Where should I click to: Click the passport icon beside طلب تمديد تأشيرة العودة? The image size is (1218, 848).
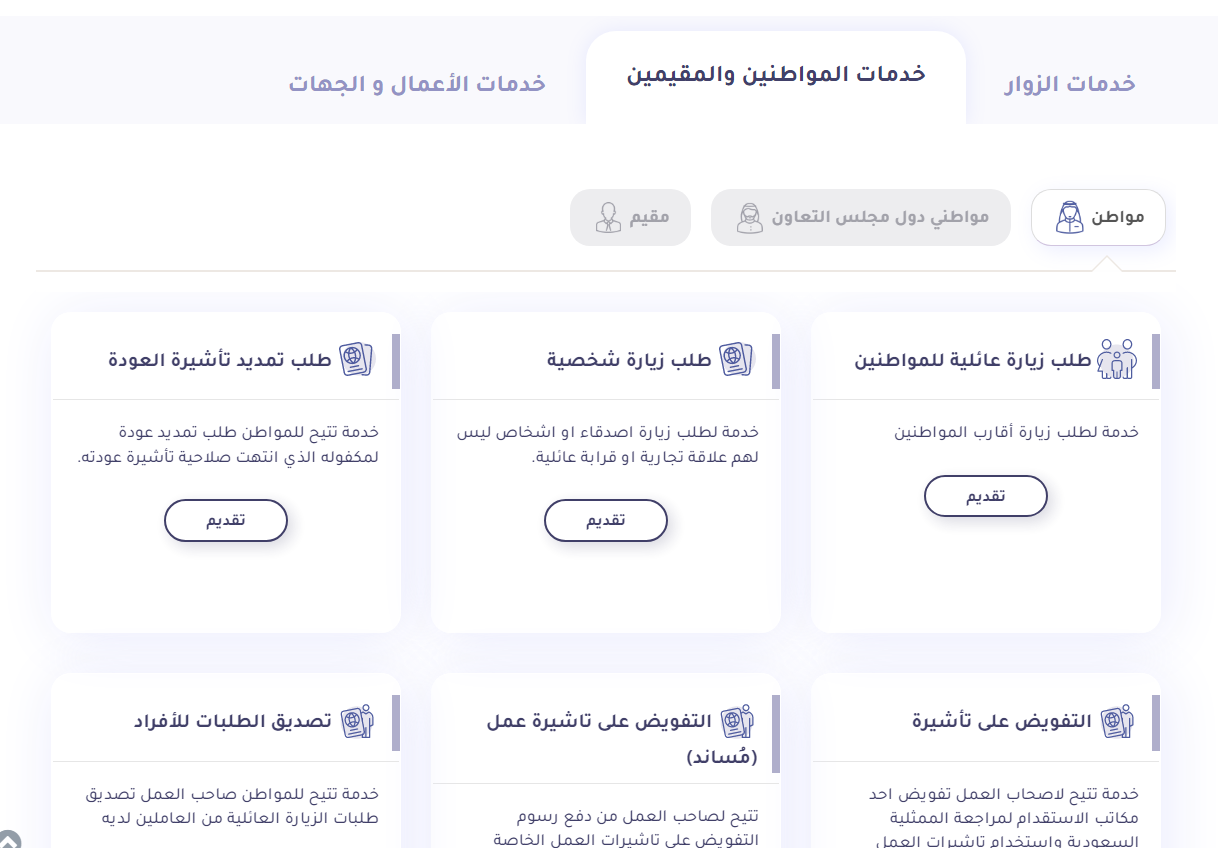coord(355,358)
